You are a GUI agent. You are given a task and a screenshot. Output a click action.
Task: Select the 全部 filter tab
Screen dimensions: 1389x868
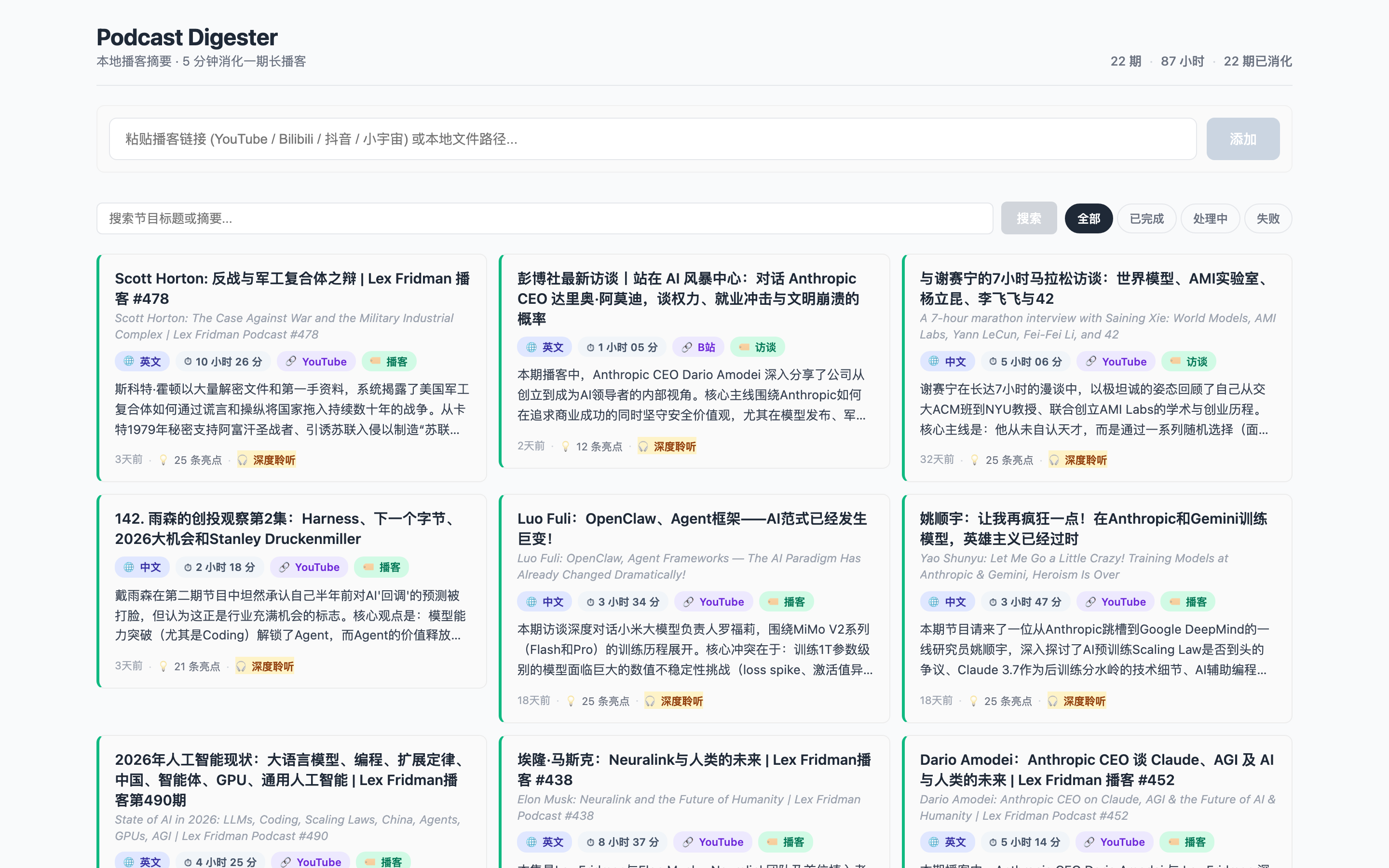tap(1088, 218)
